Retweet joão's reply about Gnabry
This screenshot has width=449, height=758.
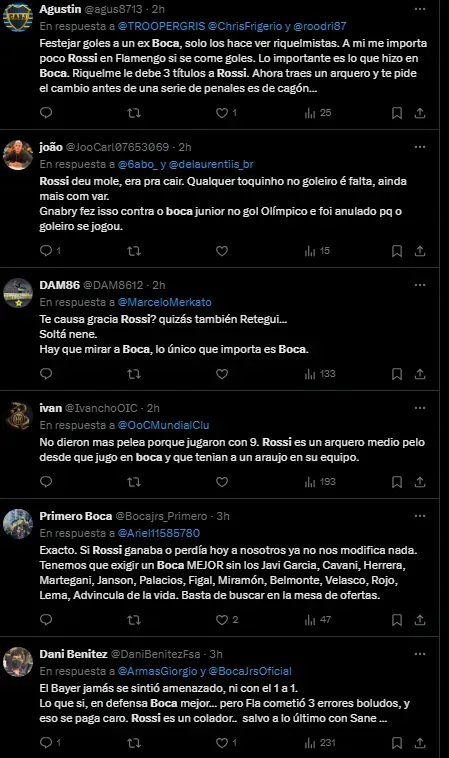coord(134,251)
